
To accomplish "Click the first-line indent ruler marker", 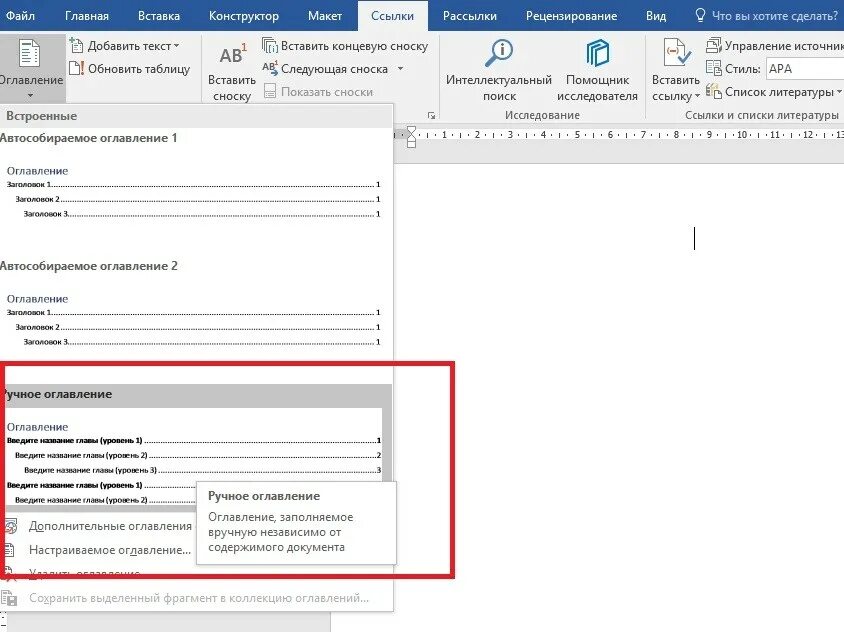I will click(x=411, y=131).
